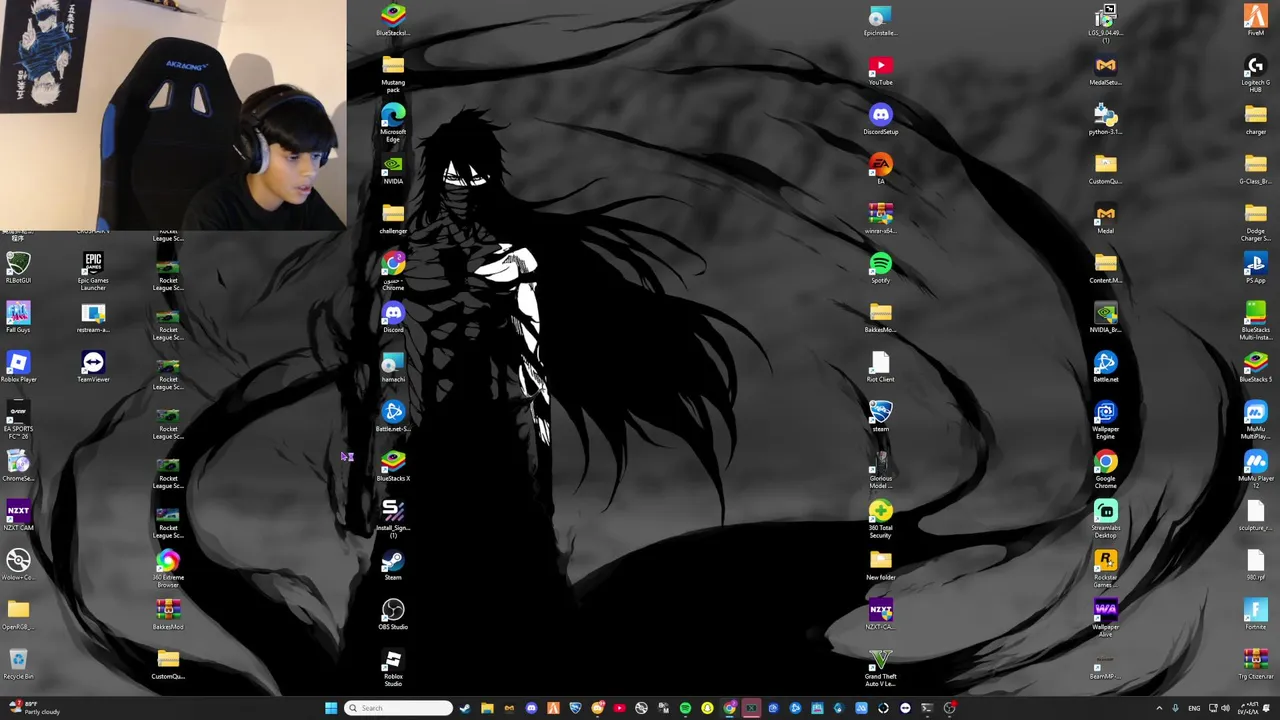Open the Riot Client desktop file

(x=880, y=366)
